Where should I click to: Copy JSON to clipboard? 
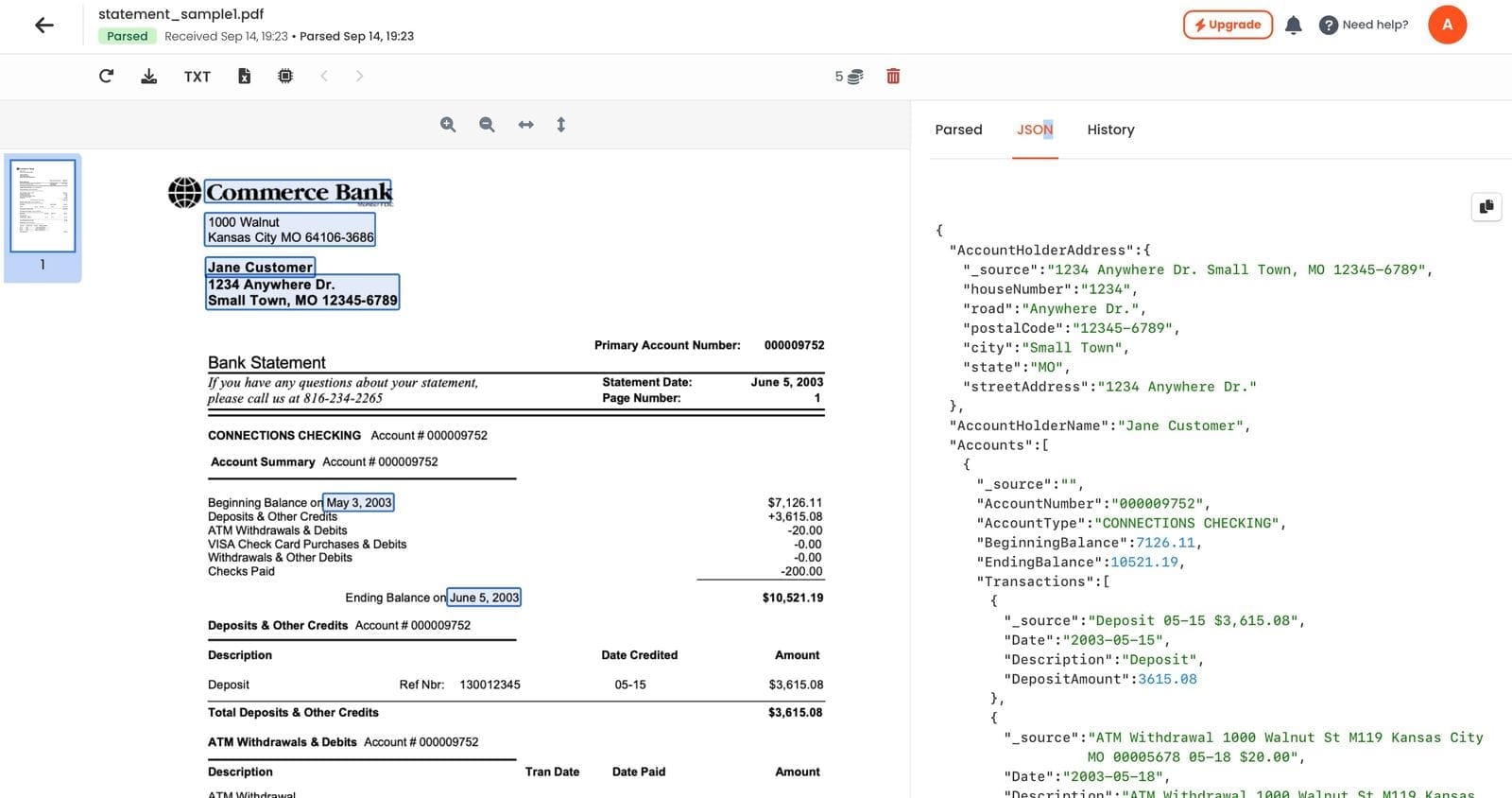(1486, 206)
